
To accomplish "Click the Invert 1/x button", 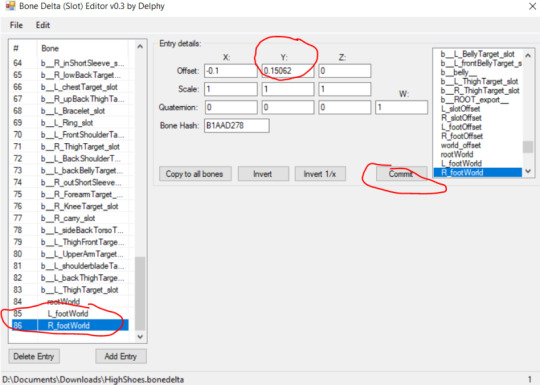I will tap(320, 174).
